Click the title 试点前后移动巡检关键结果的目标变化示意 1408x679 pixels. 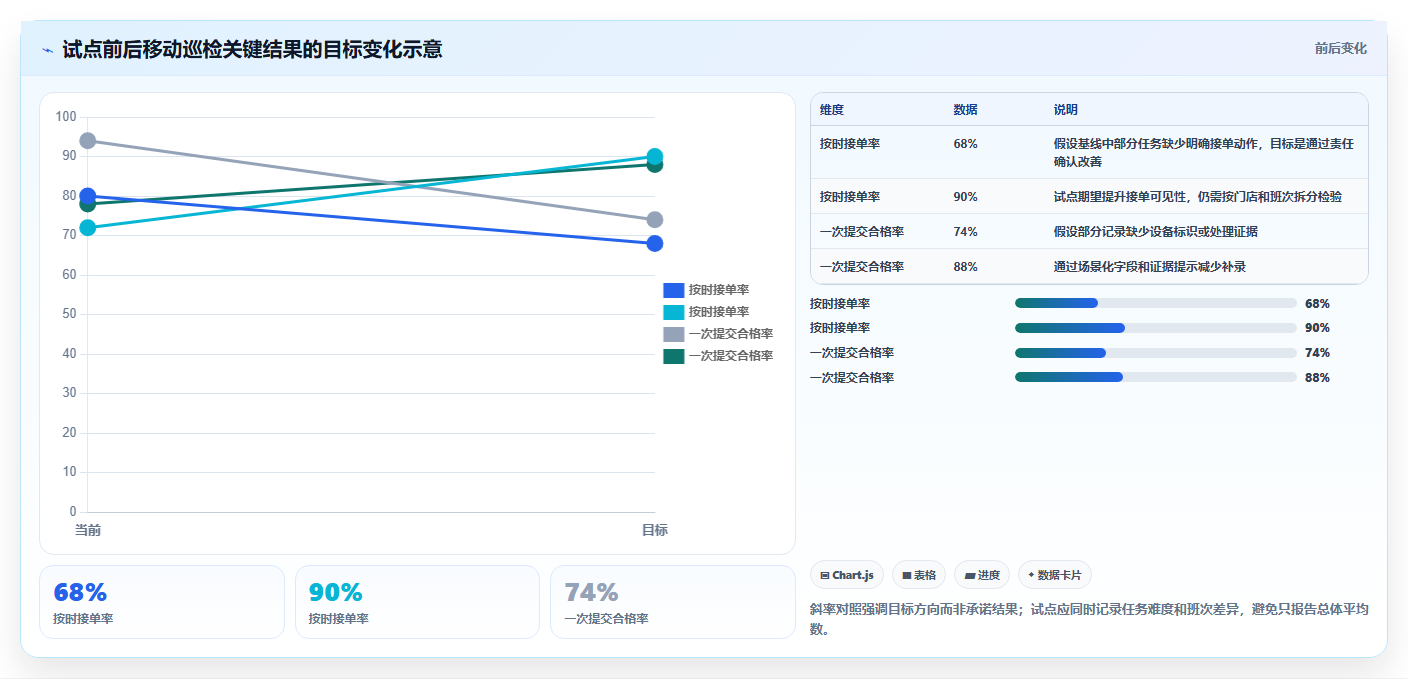(x=252, y=49)
